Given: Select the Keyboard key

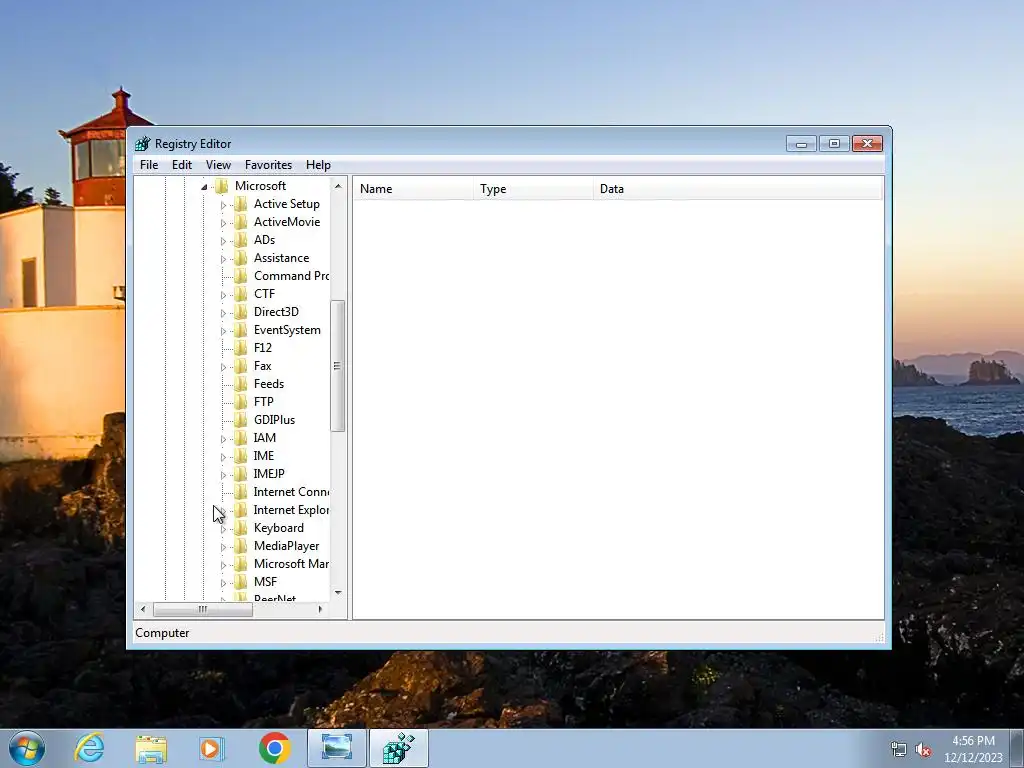Looking at the screenshot, I should tap(279, 528).
